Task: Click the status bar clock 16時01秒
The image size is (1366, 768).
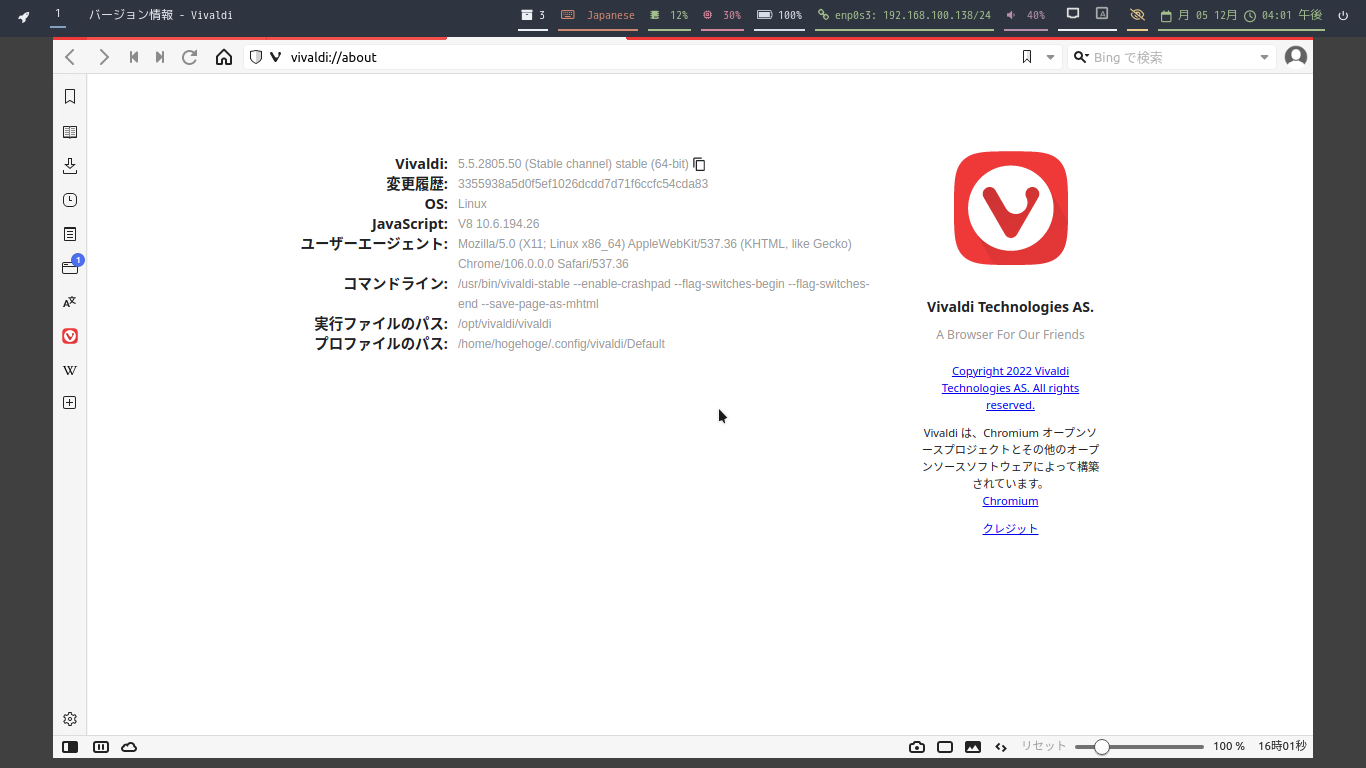Action: click(1282, 746)
